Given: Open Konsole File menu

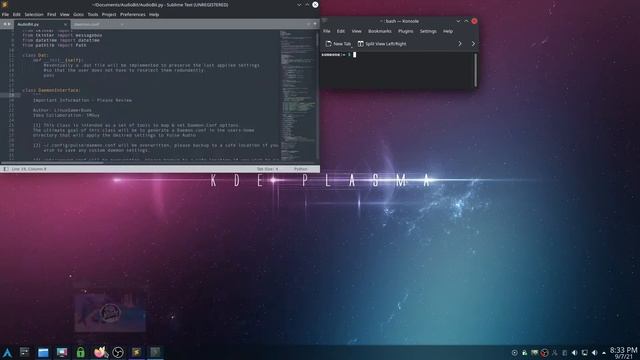Looking at the screenshot, I should (x=327, y=31).
